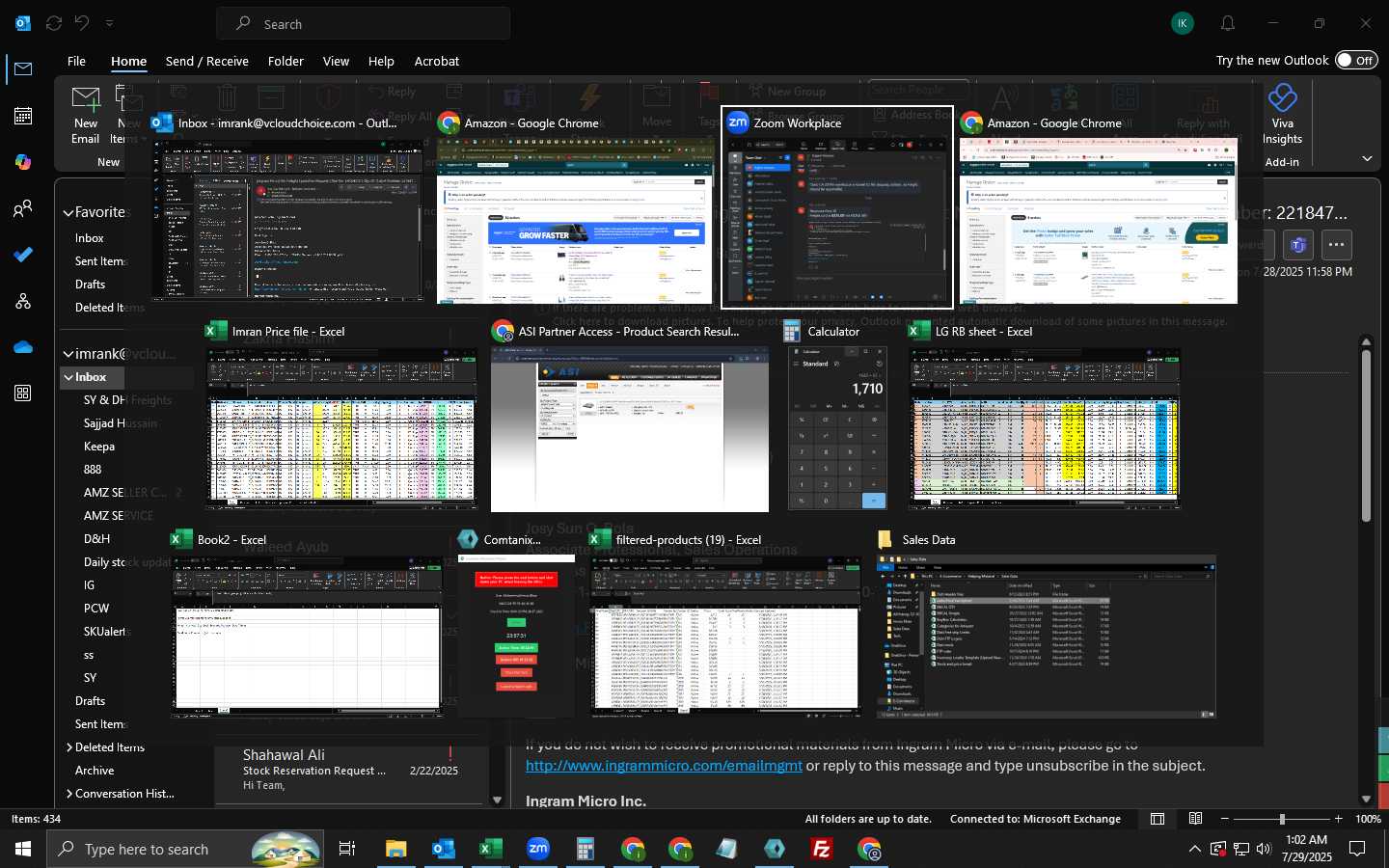Collapse the Inbox subfolder tree
This screenshot has height=868, width=1389.
click(68, 377)
